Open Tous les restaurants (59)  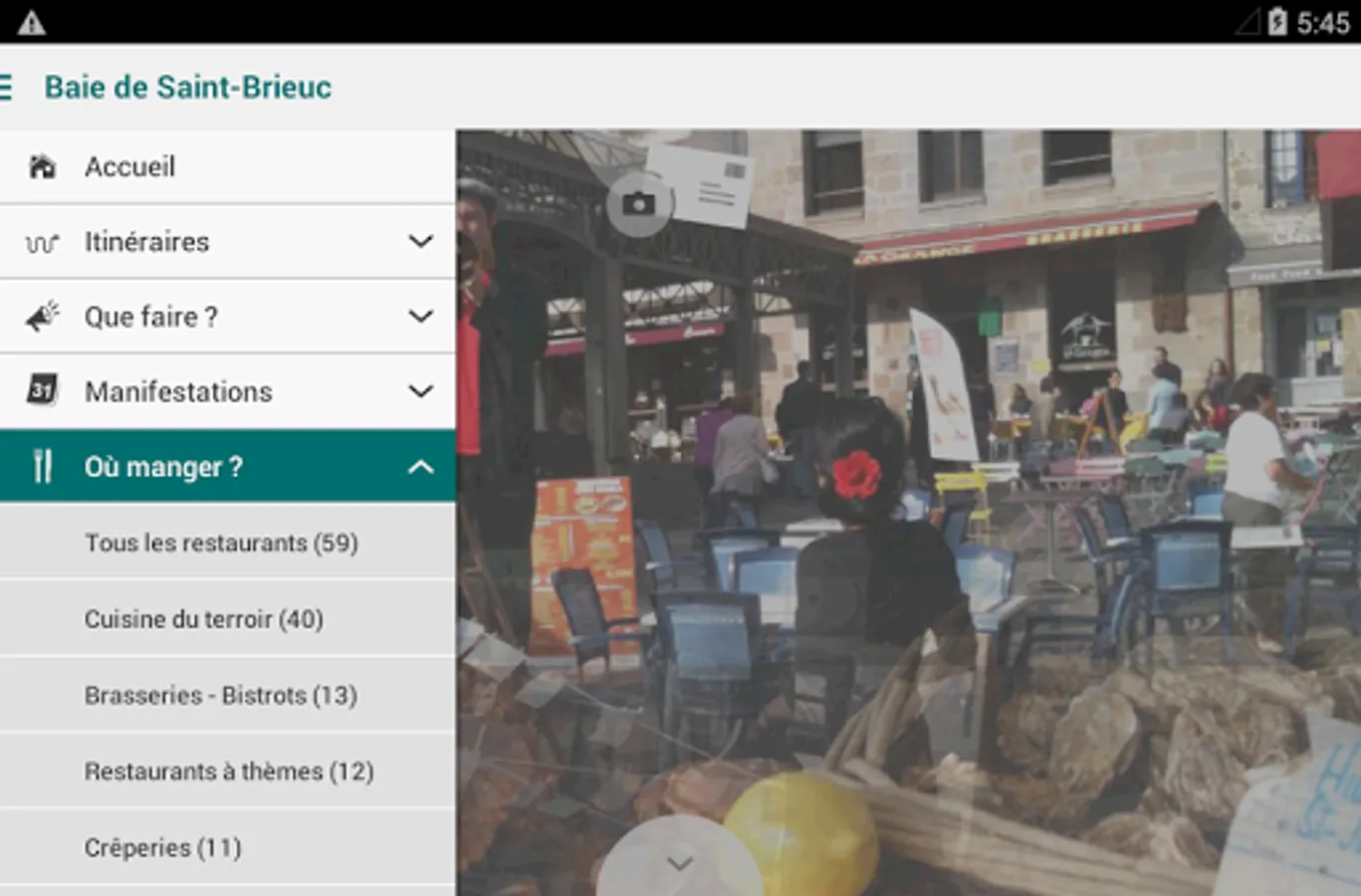click(228, 543)
